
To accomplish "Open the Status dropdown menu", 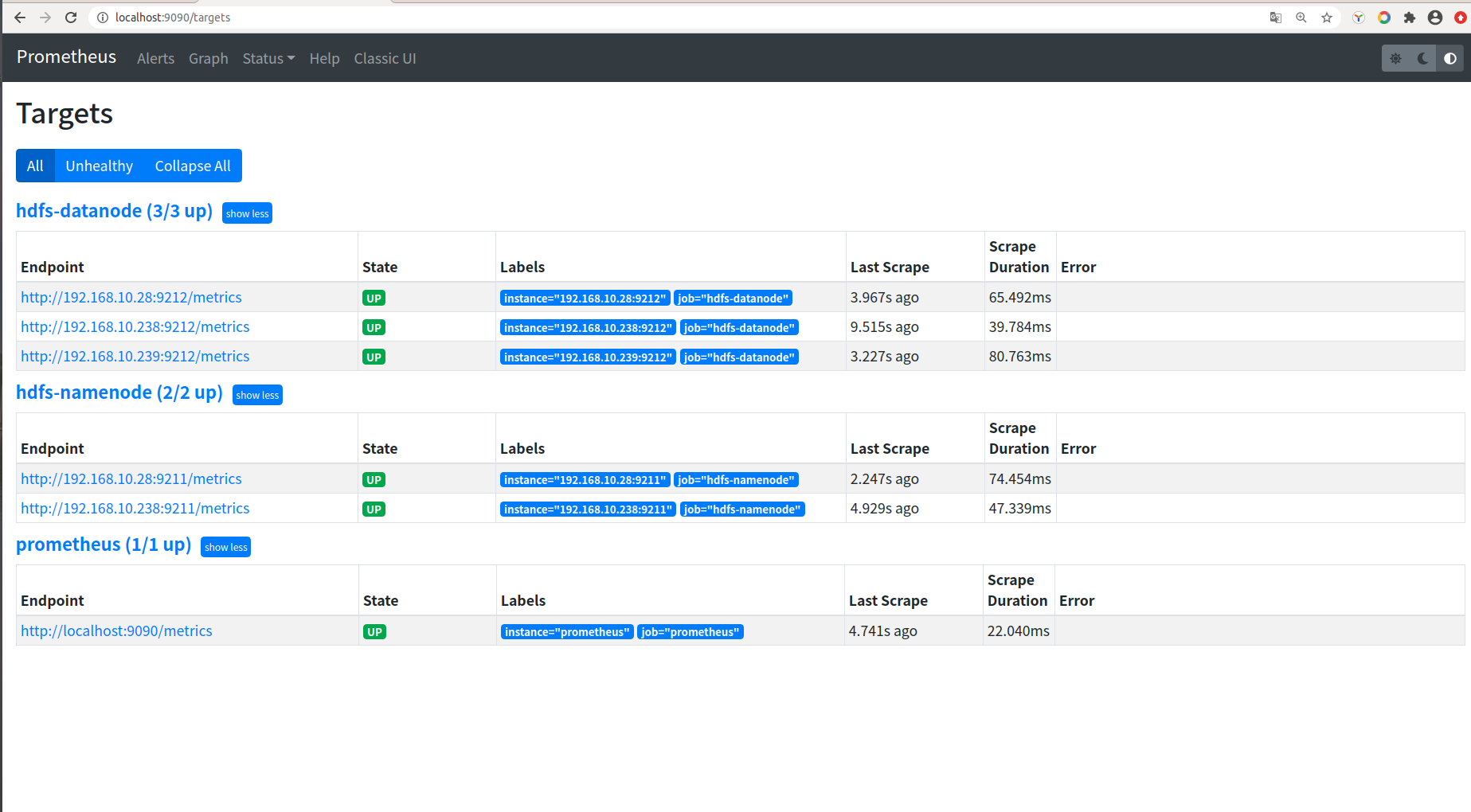I will point(268,58).
